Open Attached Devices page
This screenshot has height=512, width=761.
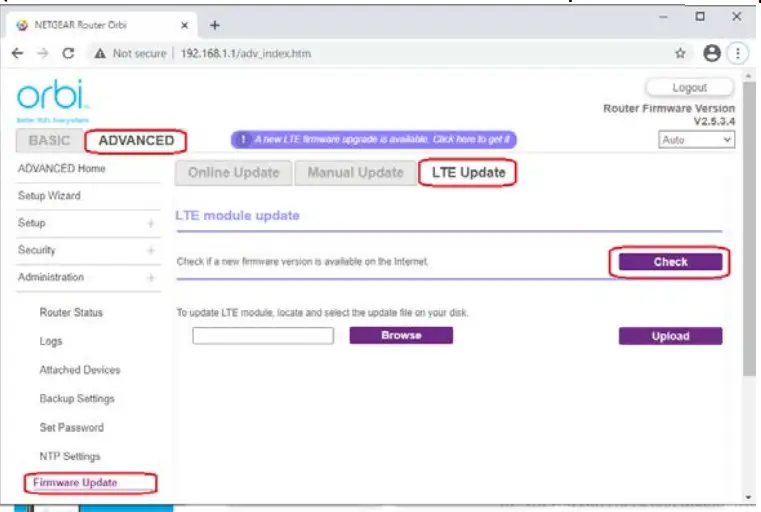click(x=80, y=370)
